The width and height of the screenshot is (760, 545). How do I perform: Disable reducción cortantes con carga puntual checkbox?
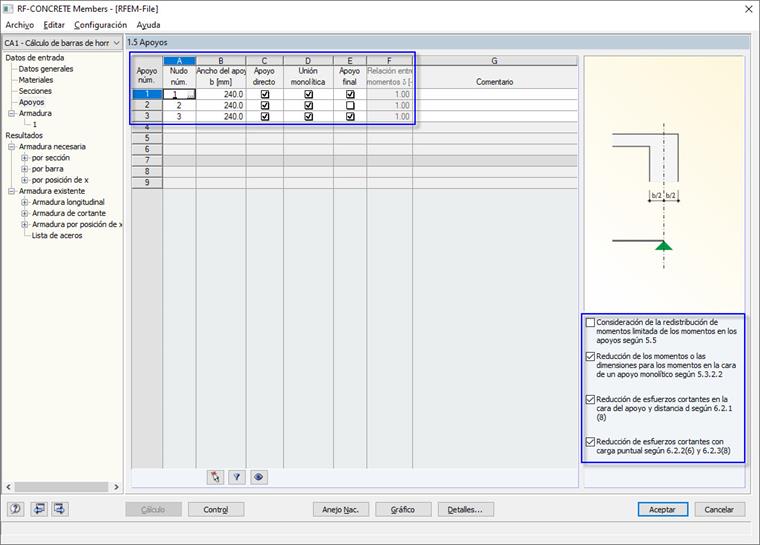pos(590,442)
